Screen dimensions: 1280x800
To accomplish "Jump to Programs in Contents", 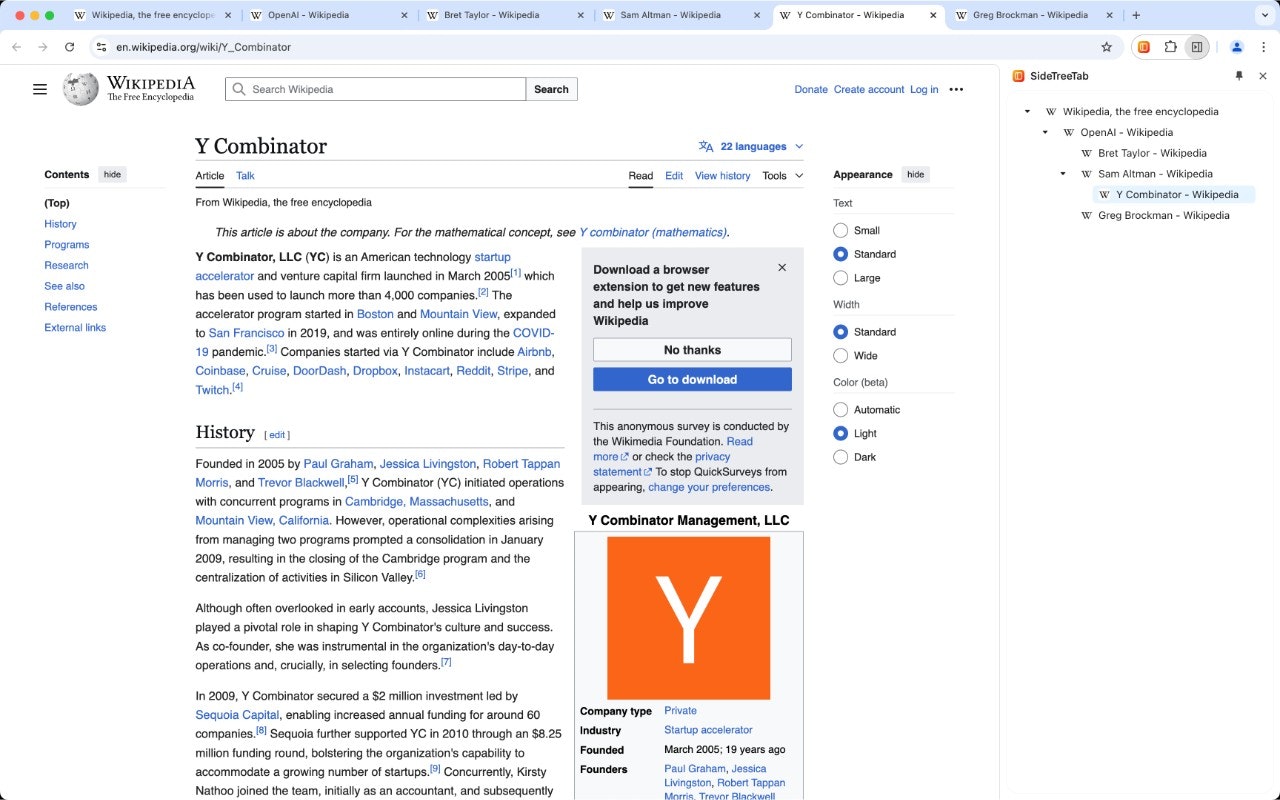I will tap(67, 245).
